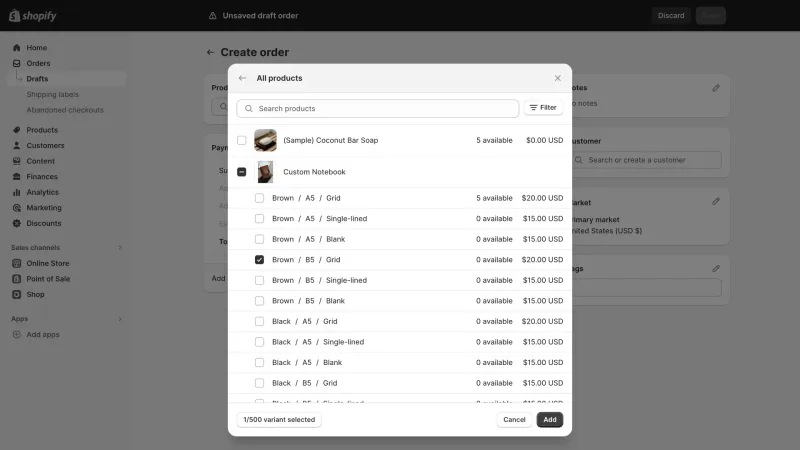Click Add apps link
Image resolution: width=800 pixels, height=450 pixels.
(x=43, y=334)
